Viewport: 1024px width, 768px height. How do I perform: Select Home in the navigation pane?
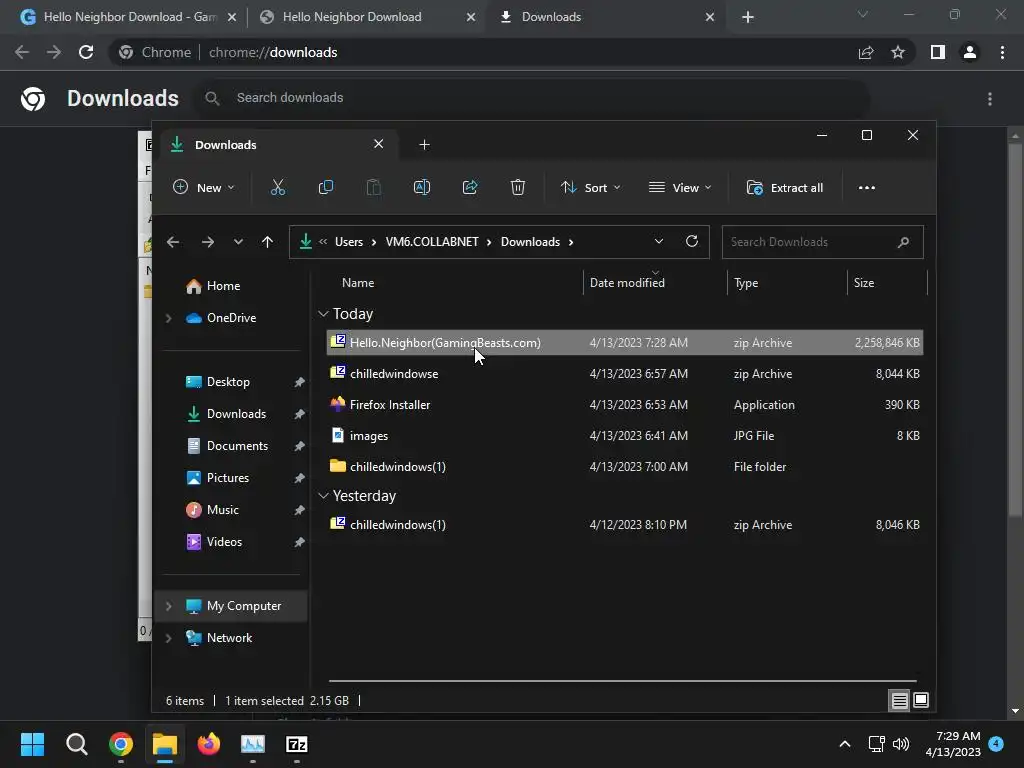(x=223, y=286)
